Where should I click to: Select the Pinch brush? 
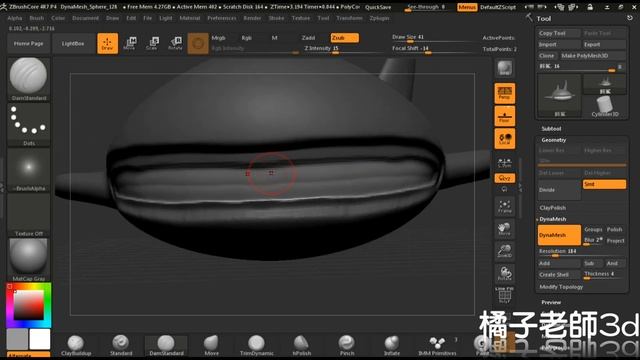pos(347,345)
